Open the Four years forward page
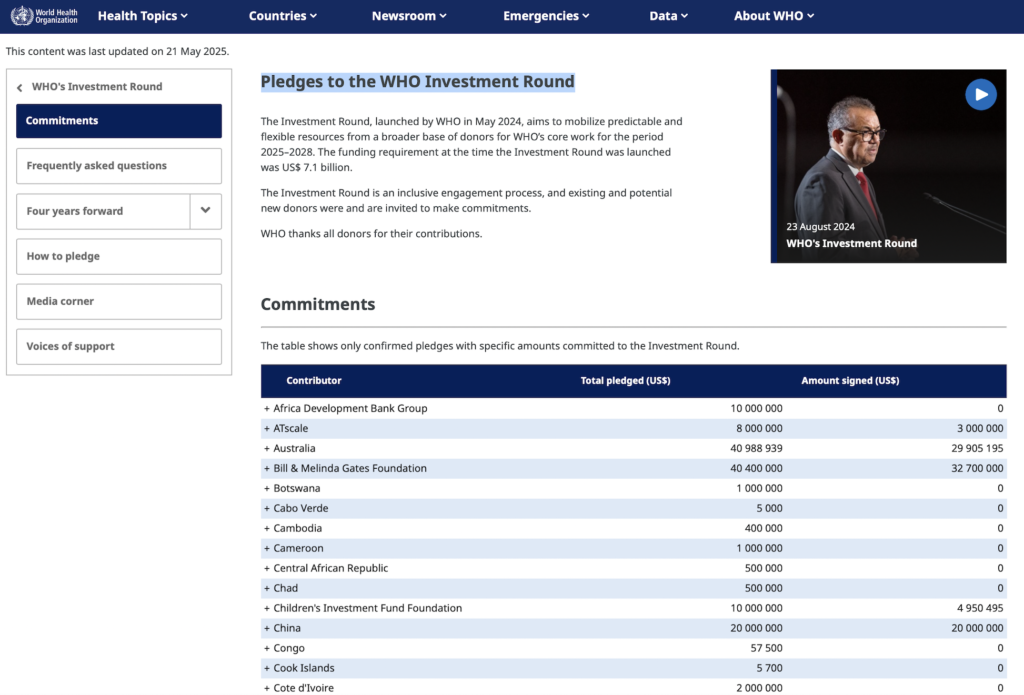1024x695 pixels. click(x=103, y=211)
